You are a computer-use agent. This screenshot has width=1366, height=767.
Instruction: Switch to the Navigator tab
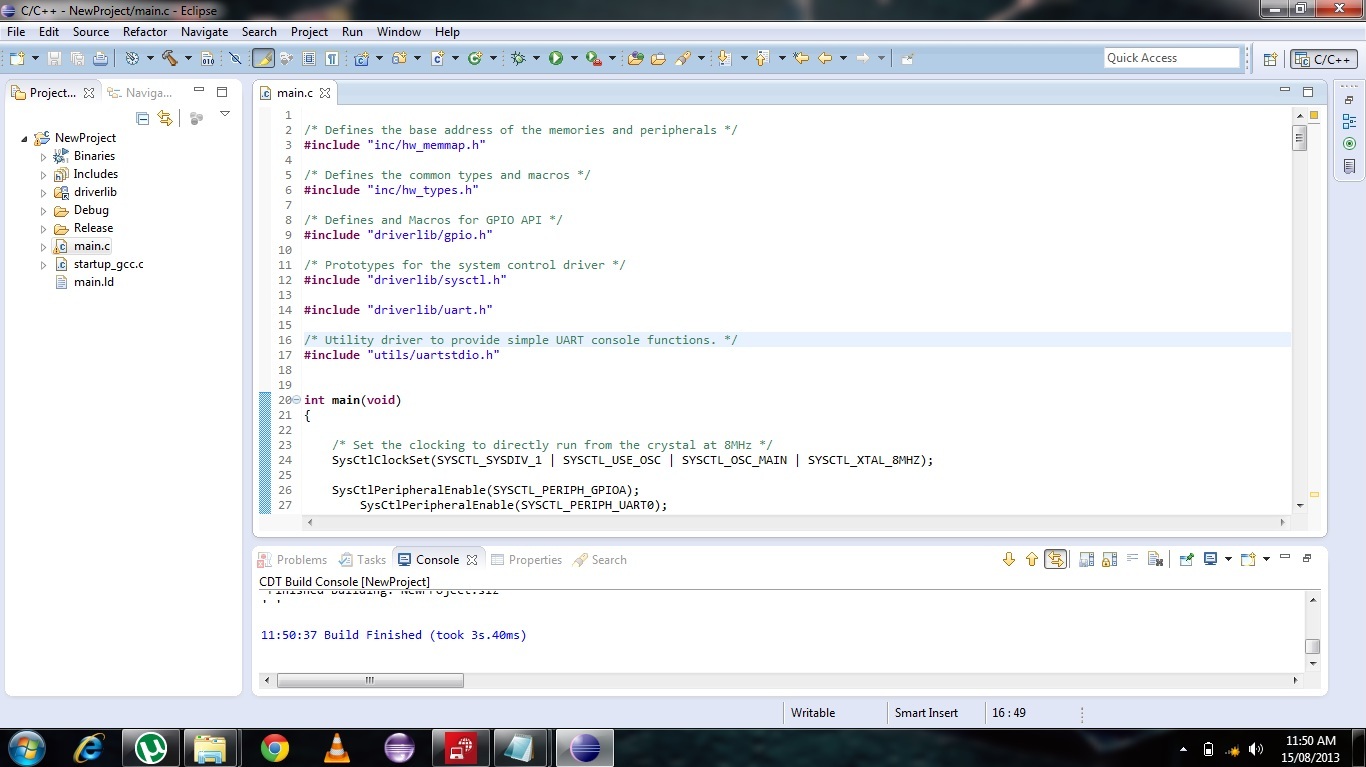pyautogui.click(x=141, y=93)
